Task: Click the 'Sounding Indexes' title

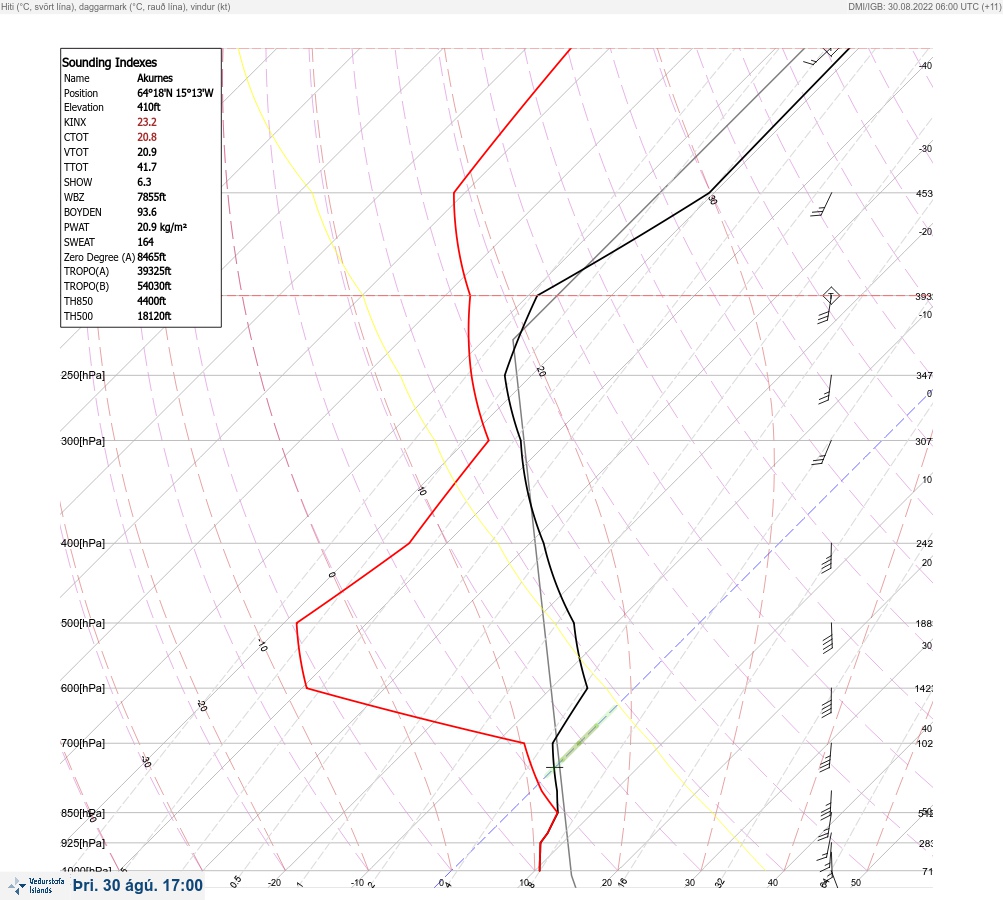Action: pyautogui.click(x=109, y=62)
